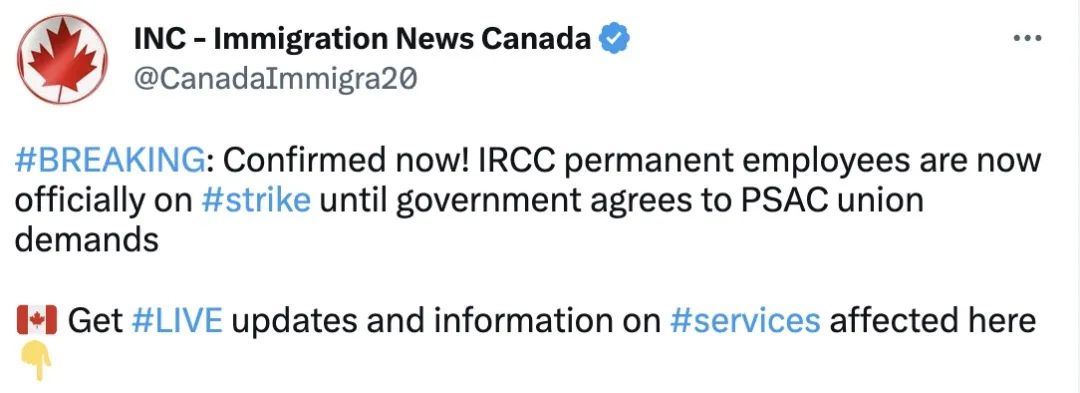Open the #services hashtag
Viewport: 1080px width, 393px height.
click(745, 321)
